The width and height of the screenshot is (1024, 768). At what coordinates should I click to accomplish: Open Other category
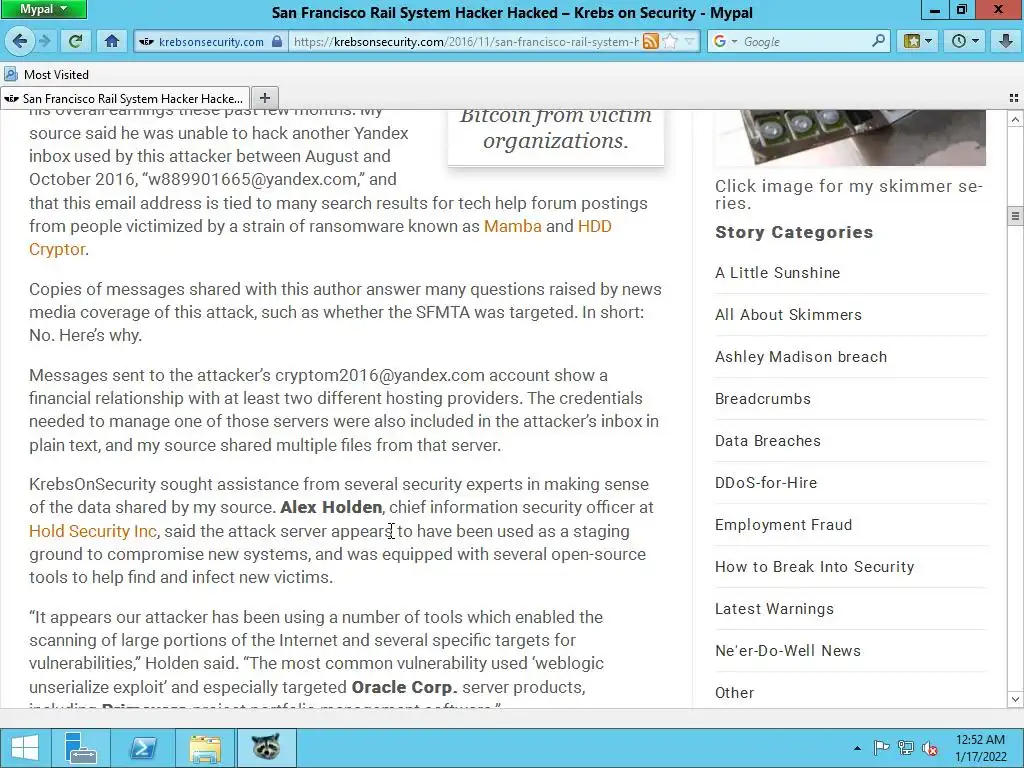(x=734, y=692)
